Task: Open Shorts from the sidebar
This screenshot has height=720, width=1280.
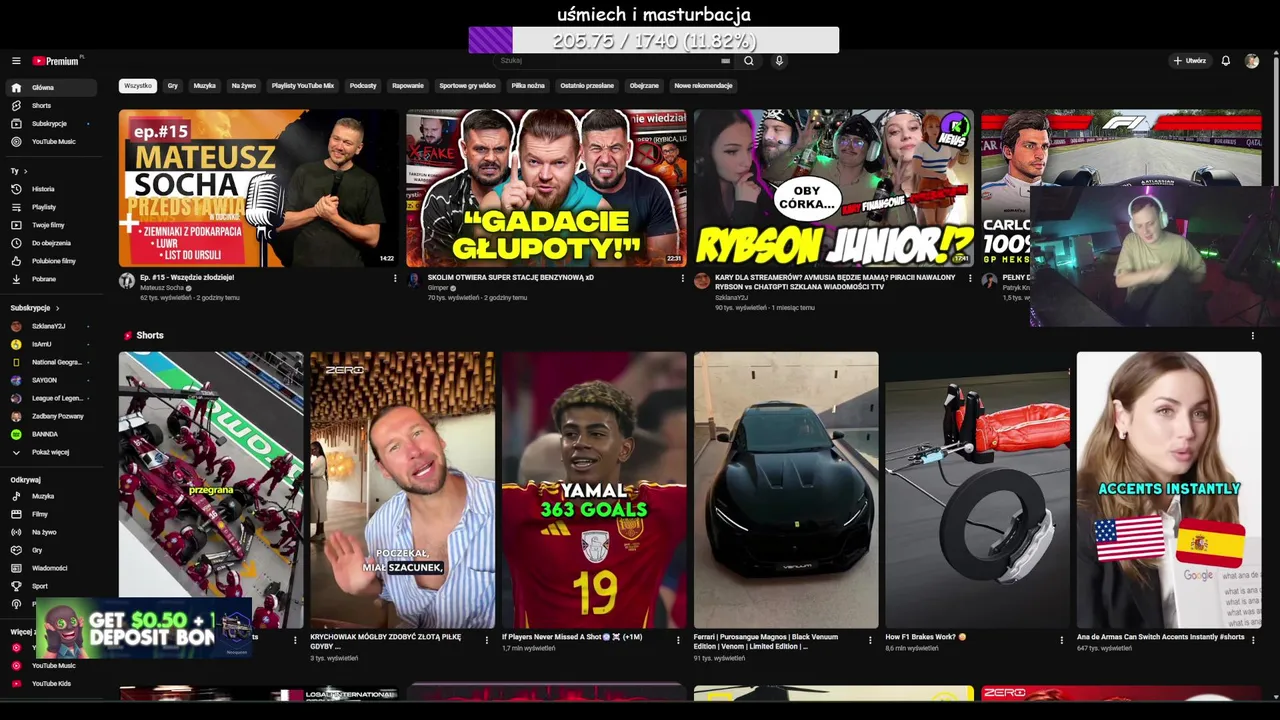Action: [52, 106]
